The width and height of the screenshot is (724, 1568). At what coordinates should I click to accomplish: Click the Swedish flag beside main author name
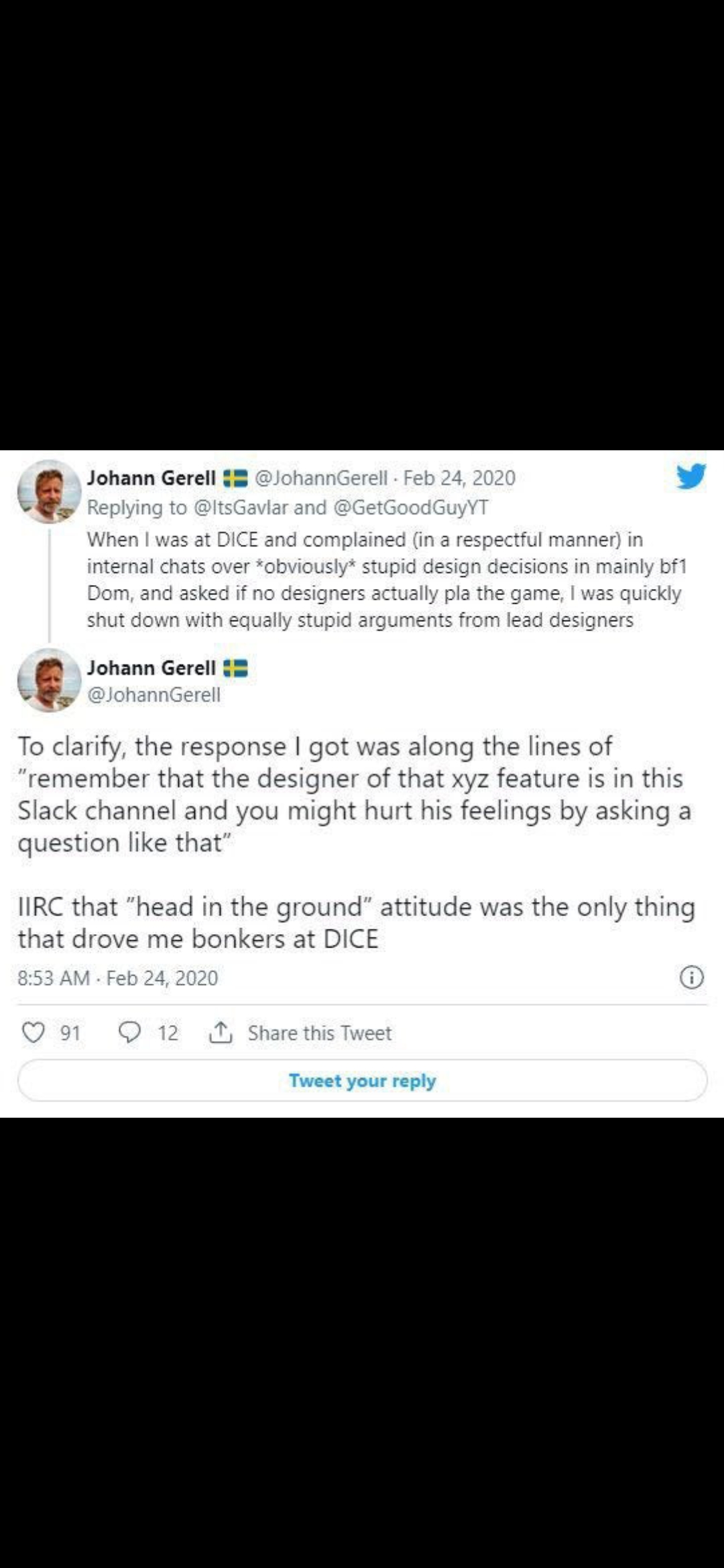[235, 668]
